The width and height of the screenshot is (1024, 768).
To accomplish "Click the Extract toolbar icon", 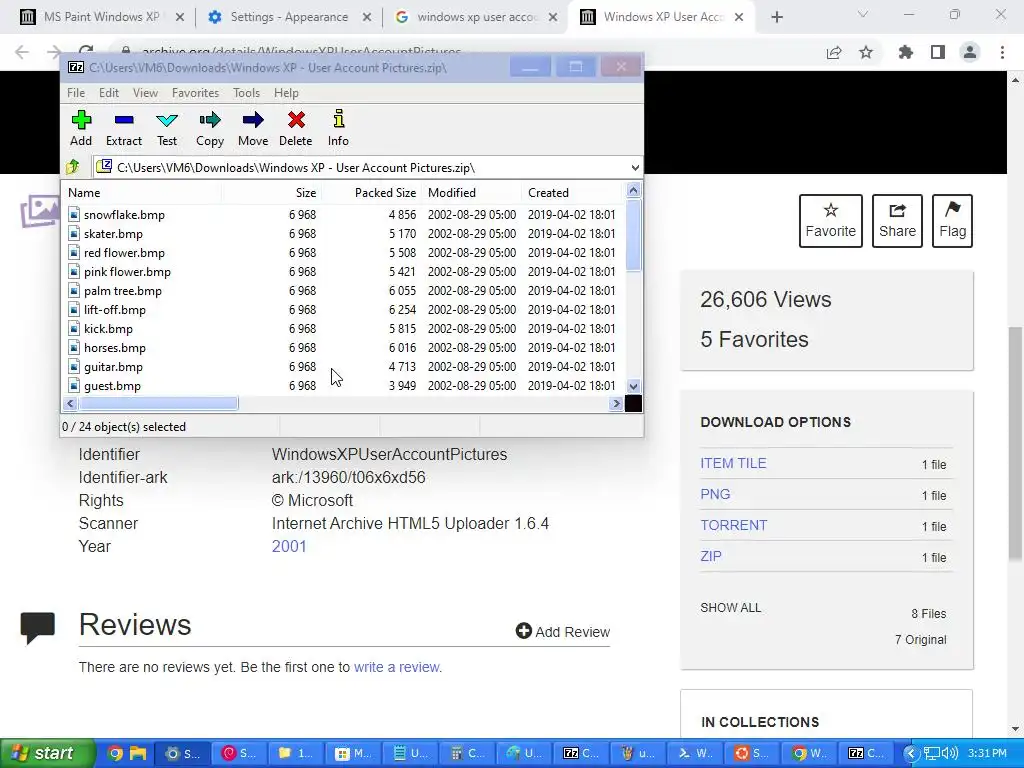I will [123, 120].
